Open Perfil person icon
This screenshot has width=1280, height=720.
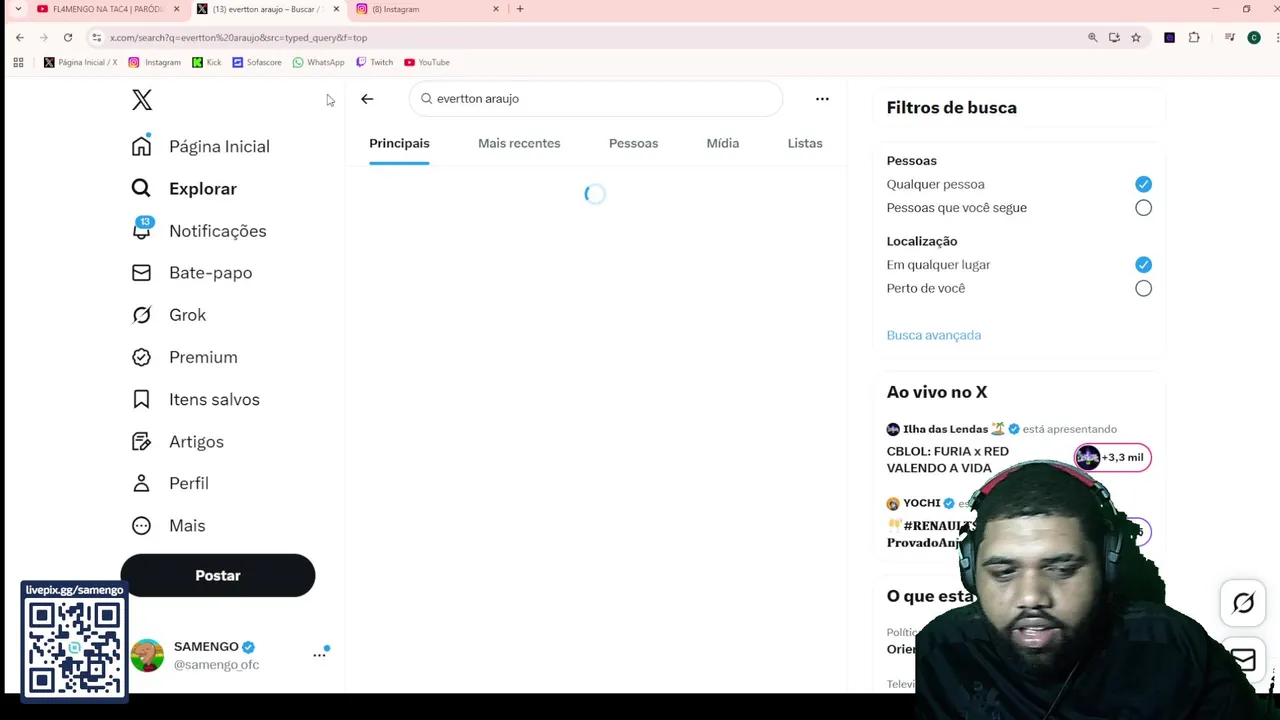141,483
